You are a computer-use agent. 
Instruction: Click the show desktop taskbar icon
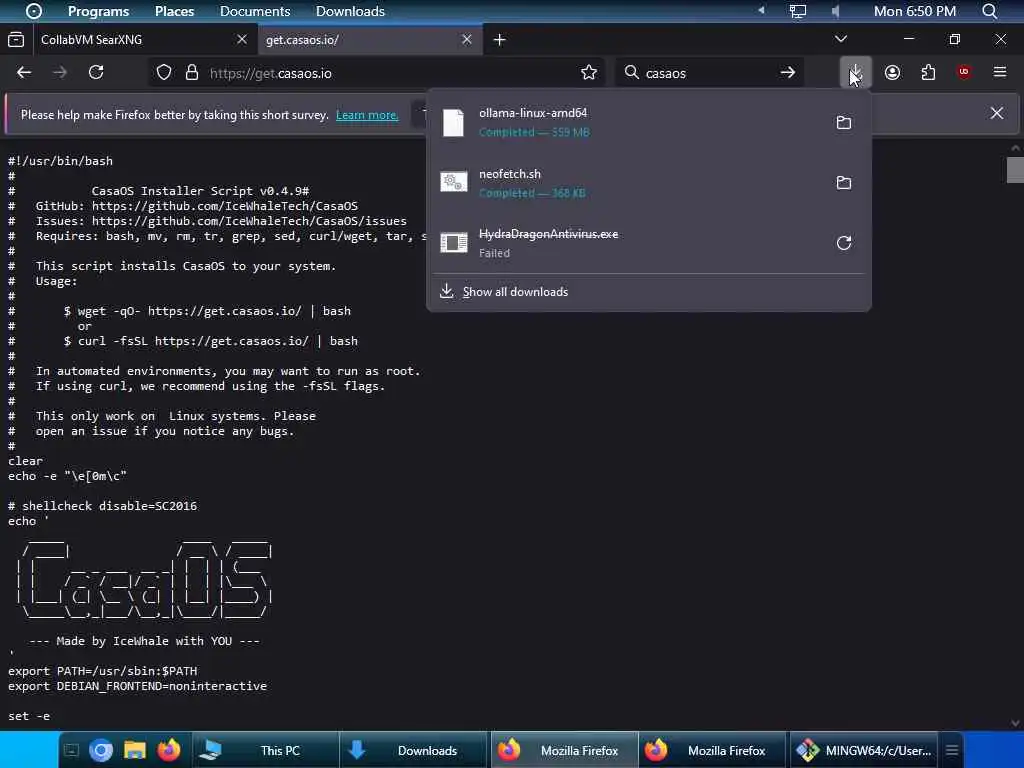71,750
